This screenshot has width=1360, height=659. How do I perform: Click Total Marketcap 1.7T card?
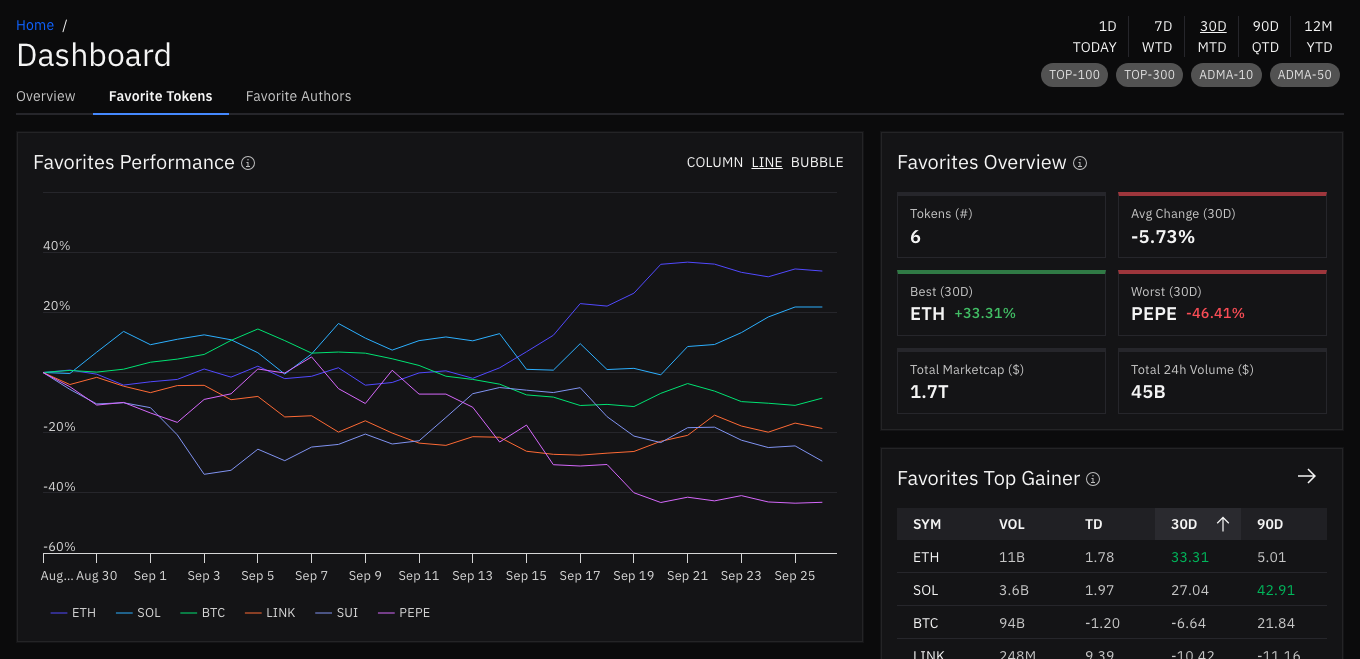pyautogui.click(x=1001, y=381)
